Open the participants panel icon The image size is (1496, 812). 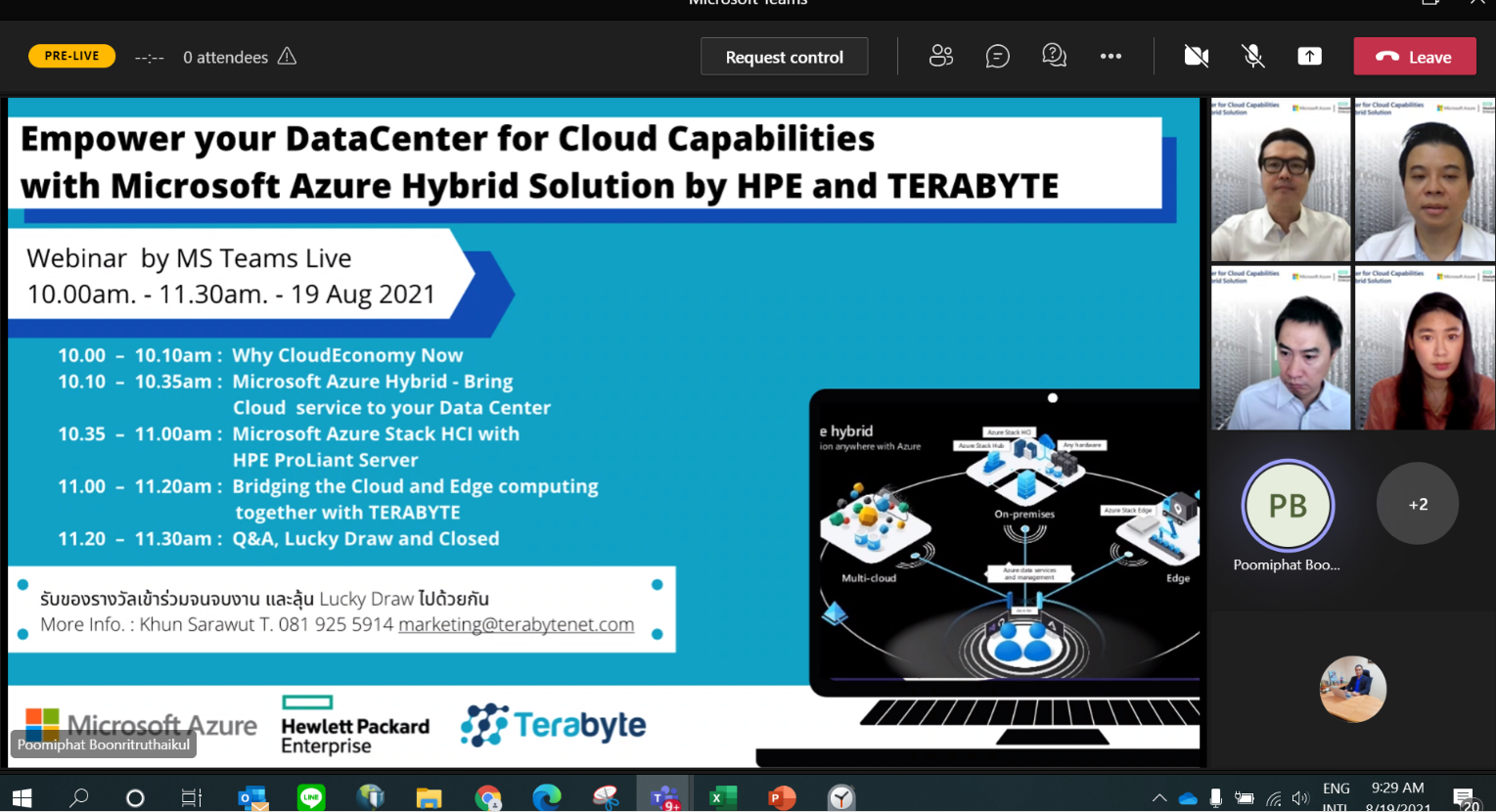tap(941, 56)
